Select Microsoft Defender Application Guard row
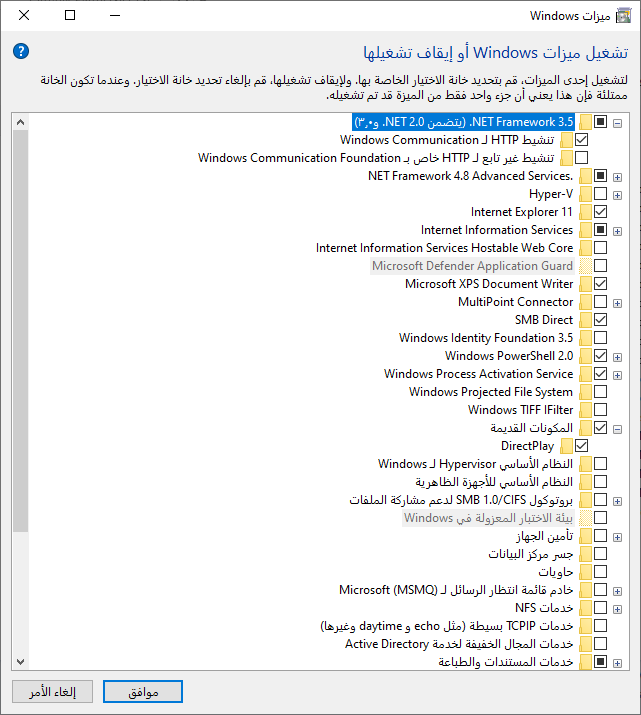The height and width of the screenshot is (715, 641). coord(472,266)
